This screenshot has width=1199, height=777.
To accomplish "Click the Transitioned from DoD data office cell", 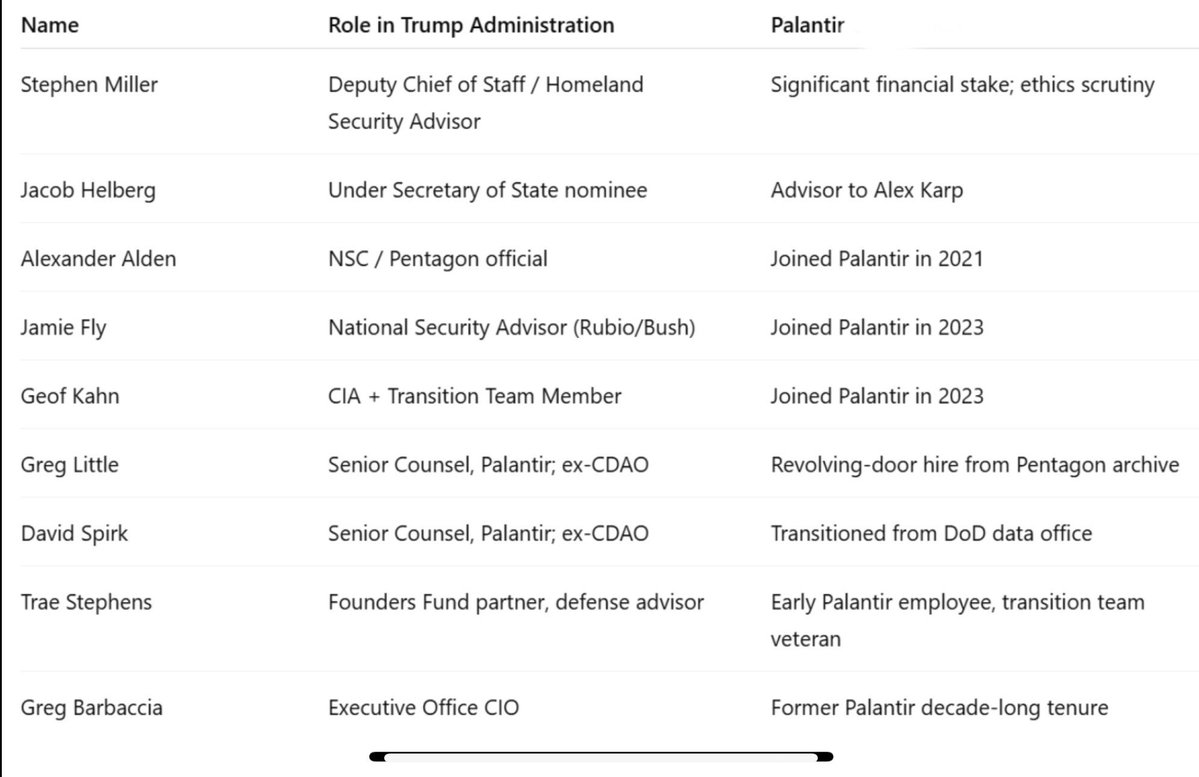I will click(931, 533).
